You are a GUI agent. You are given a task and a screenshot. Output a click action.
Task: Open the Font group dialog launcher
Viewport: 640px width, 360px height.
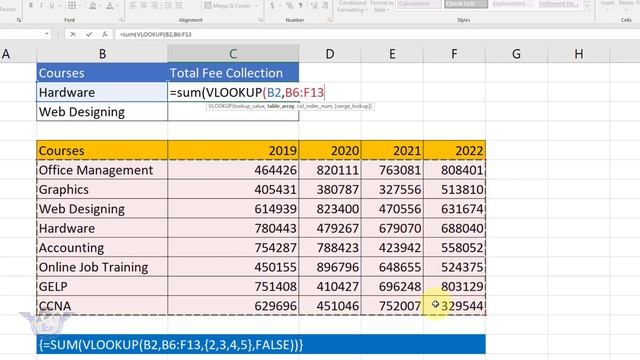click(121, 20)
